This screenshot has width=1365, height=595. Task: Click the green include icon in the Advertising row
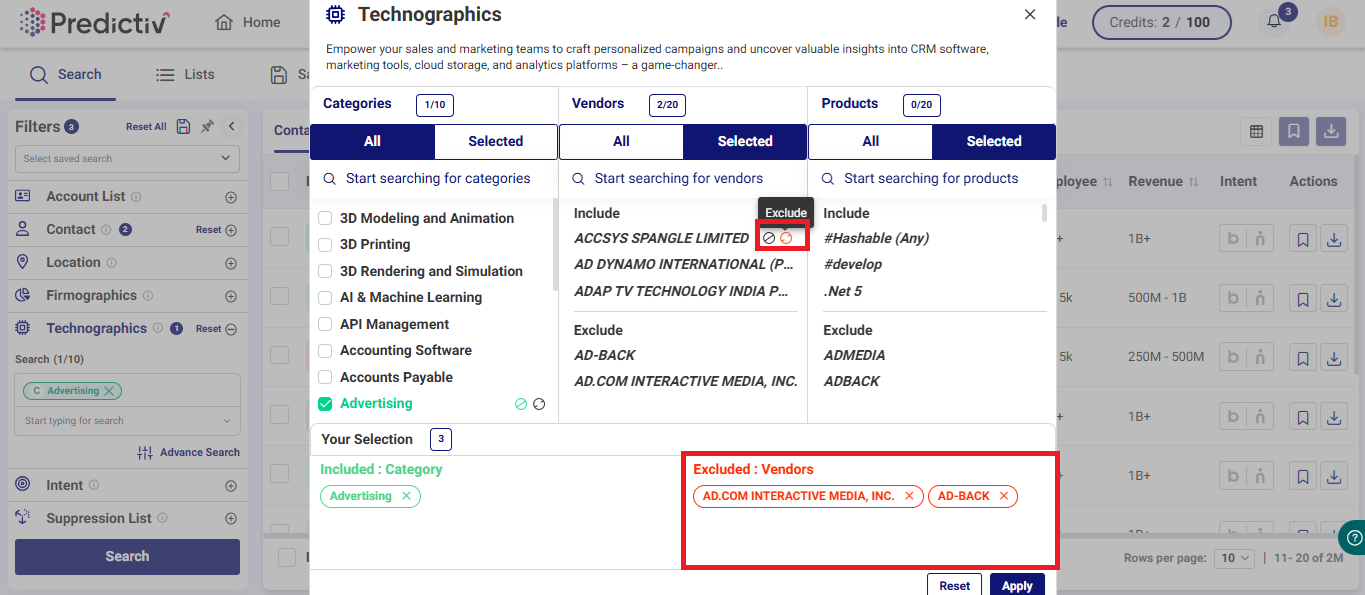coord(521,404)
